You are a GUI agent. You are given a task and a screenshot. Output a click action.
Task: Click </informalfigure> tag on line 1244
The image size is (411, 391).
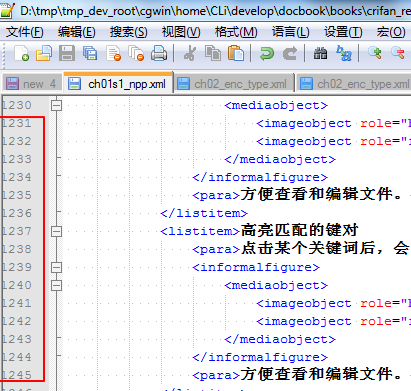[260, 357]
